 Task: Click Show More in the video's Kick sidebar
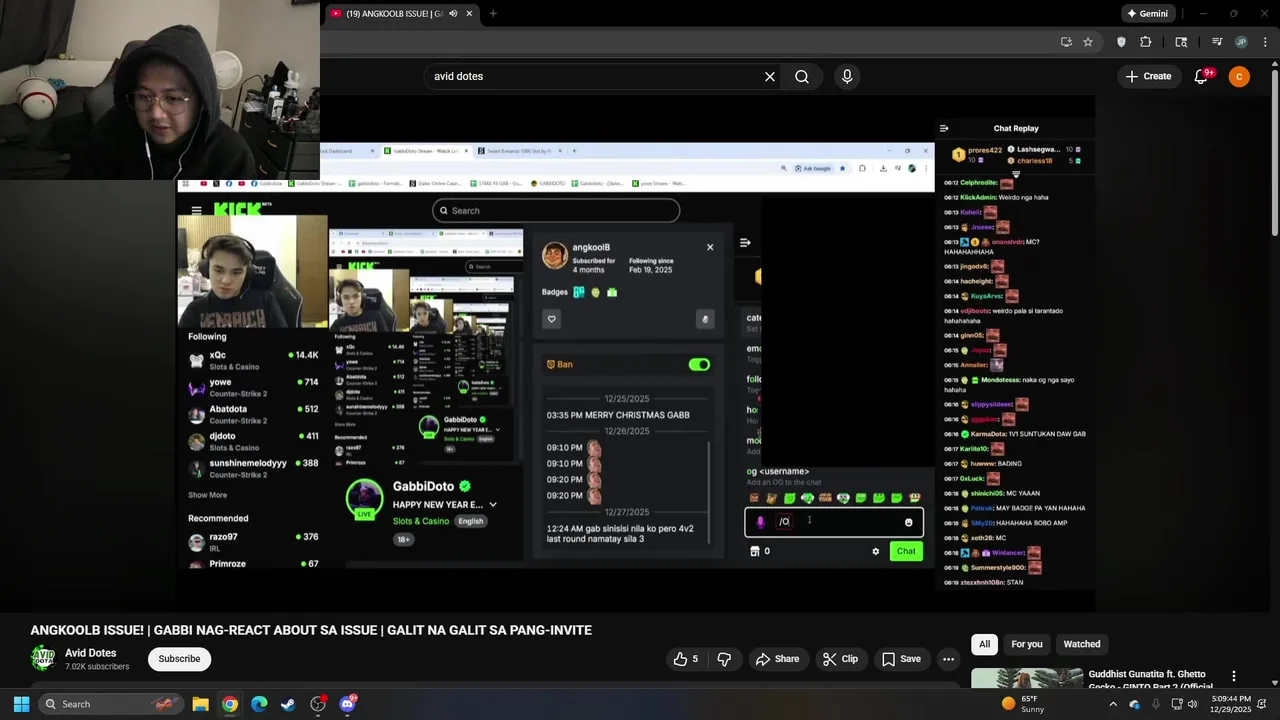(x=207, y=495)
